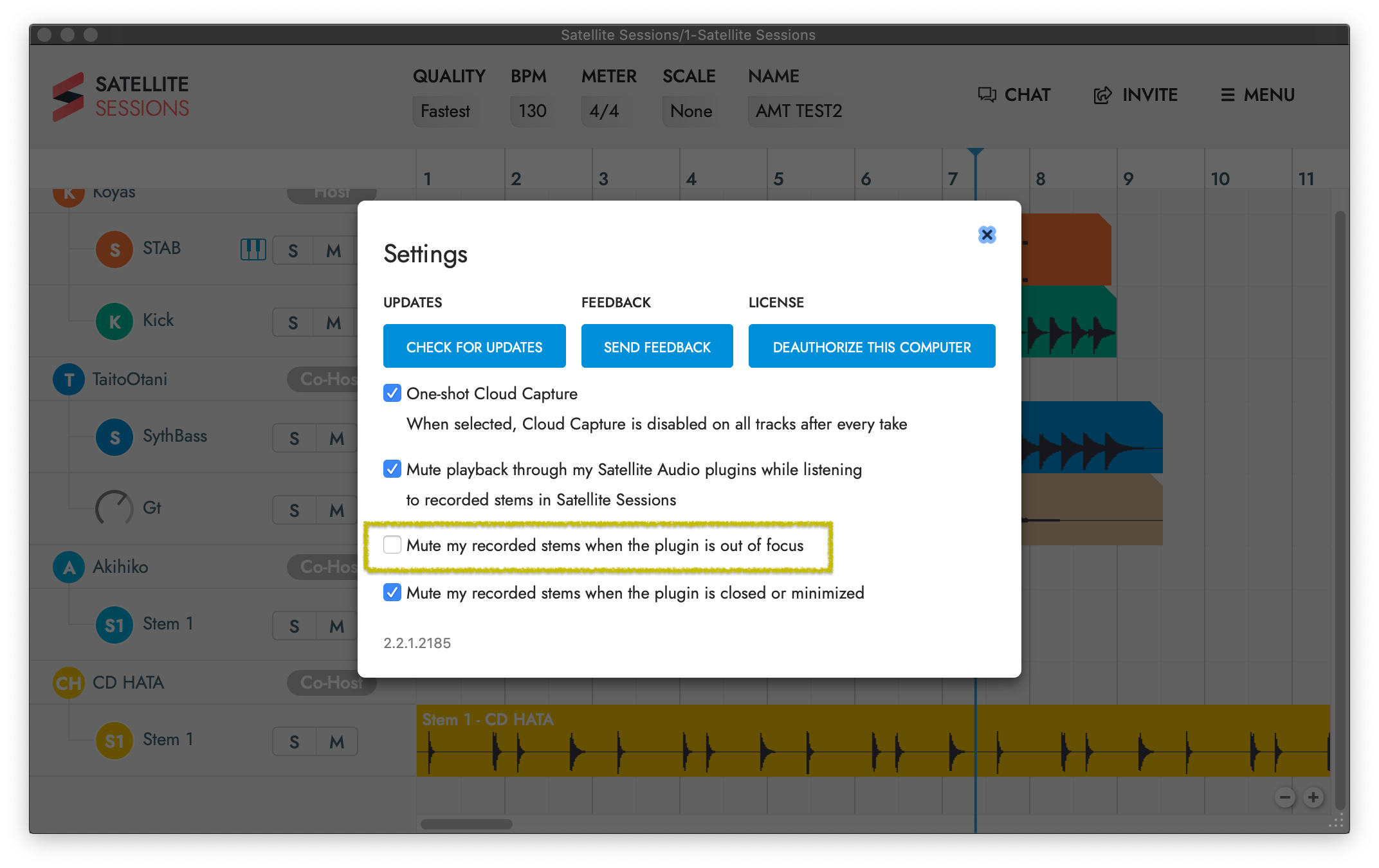Open the Chat panel
Image resolution: width=1379 pixels, height=868 pixels.
click(x=1014, y=95)
